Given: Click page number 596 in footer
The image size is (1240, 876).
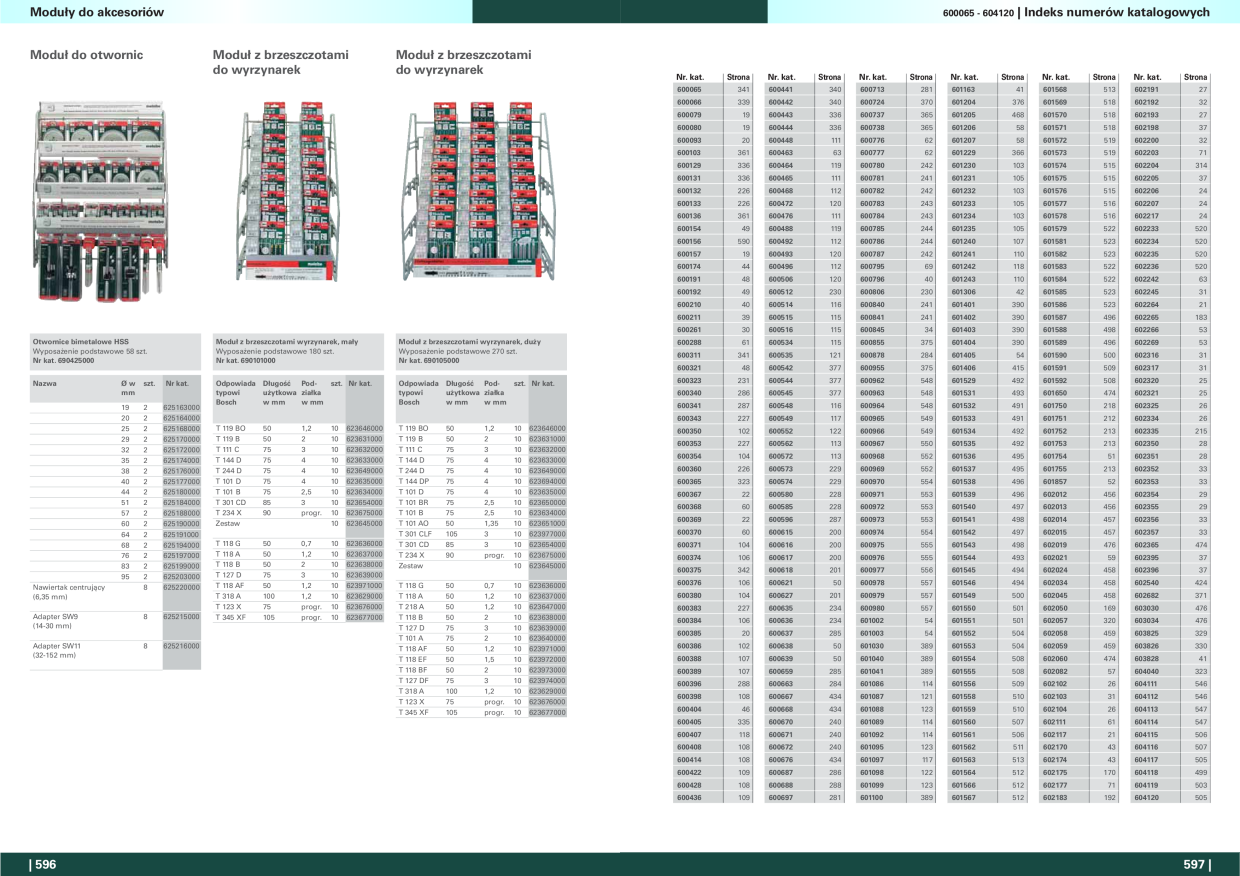Looking at the screenshot, I should click(x=45, y=865).
